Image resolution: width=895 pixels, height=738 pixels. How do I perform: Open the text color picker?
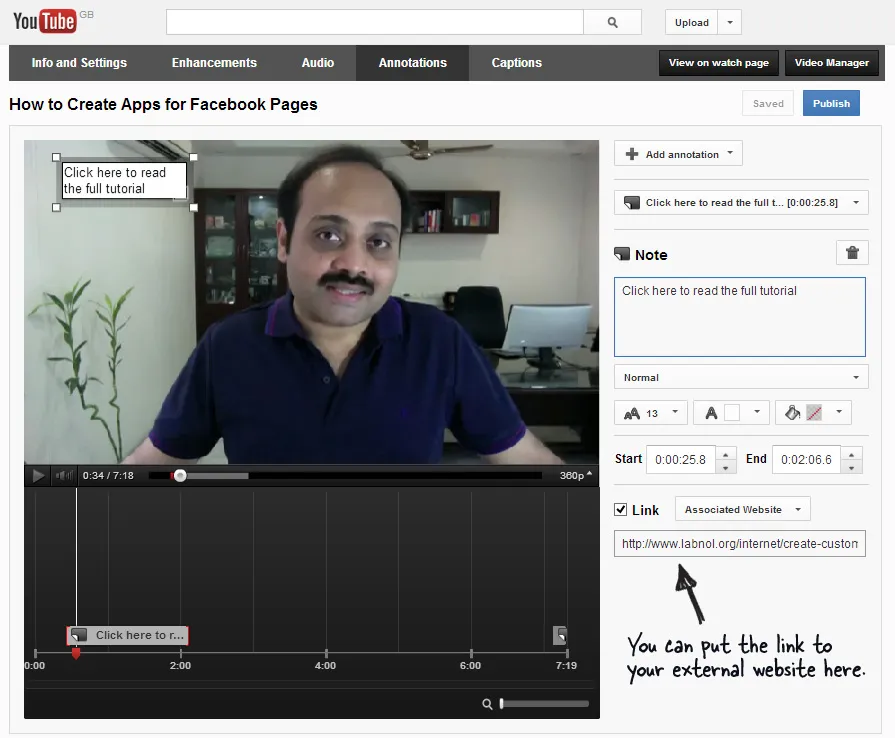730,412
